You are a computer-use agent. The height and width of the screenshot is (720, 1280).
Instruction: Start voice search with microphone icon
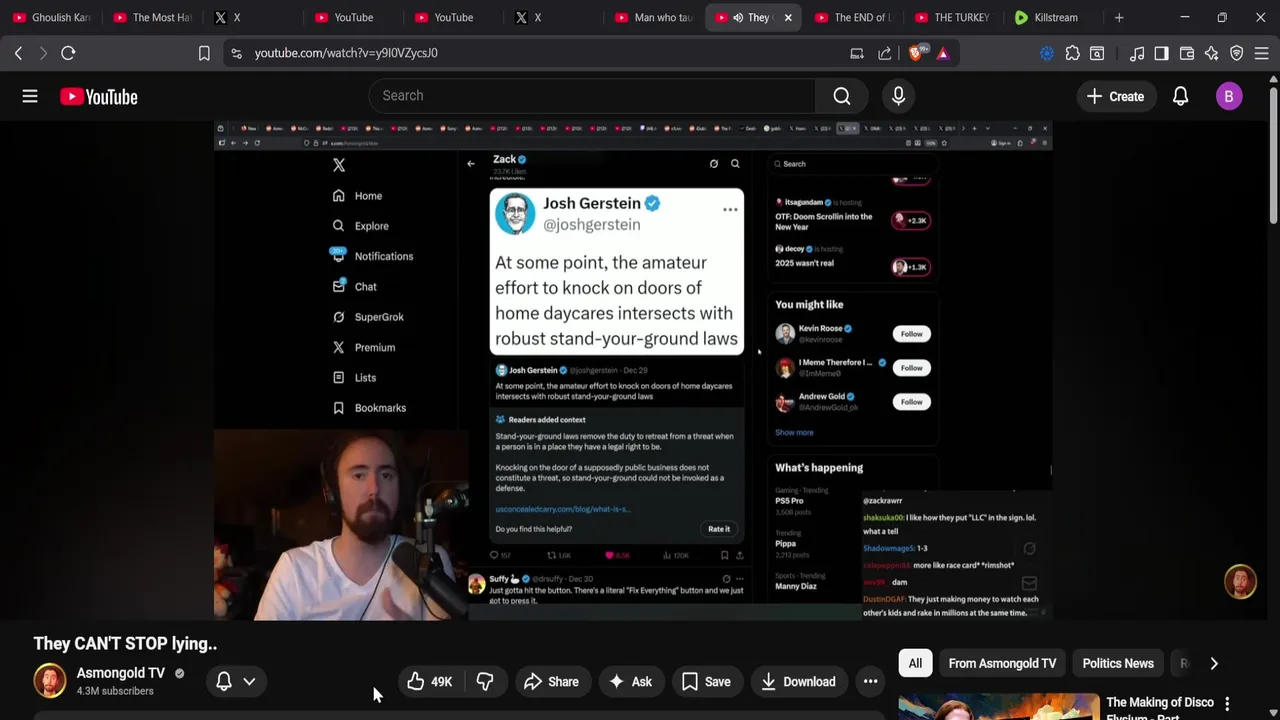point(898,96)
